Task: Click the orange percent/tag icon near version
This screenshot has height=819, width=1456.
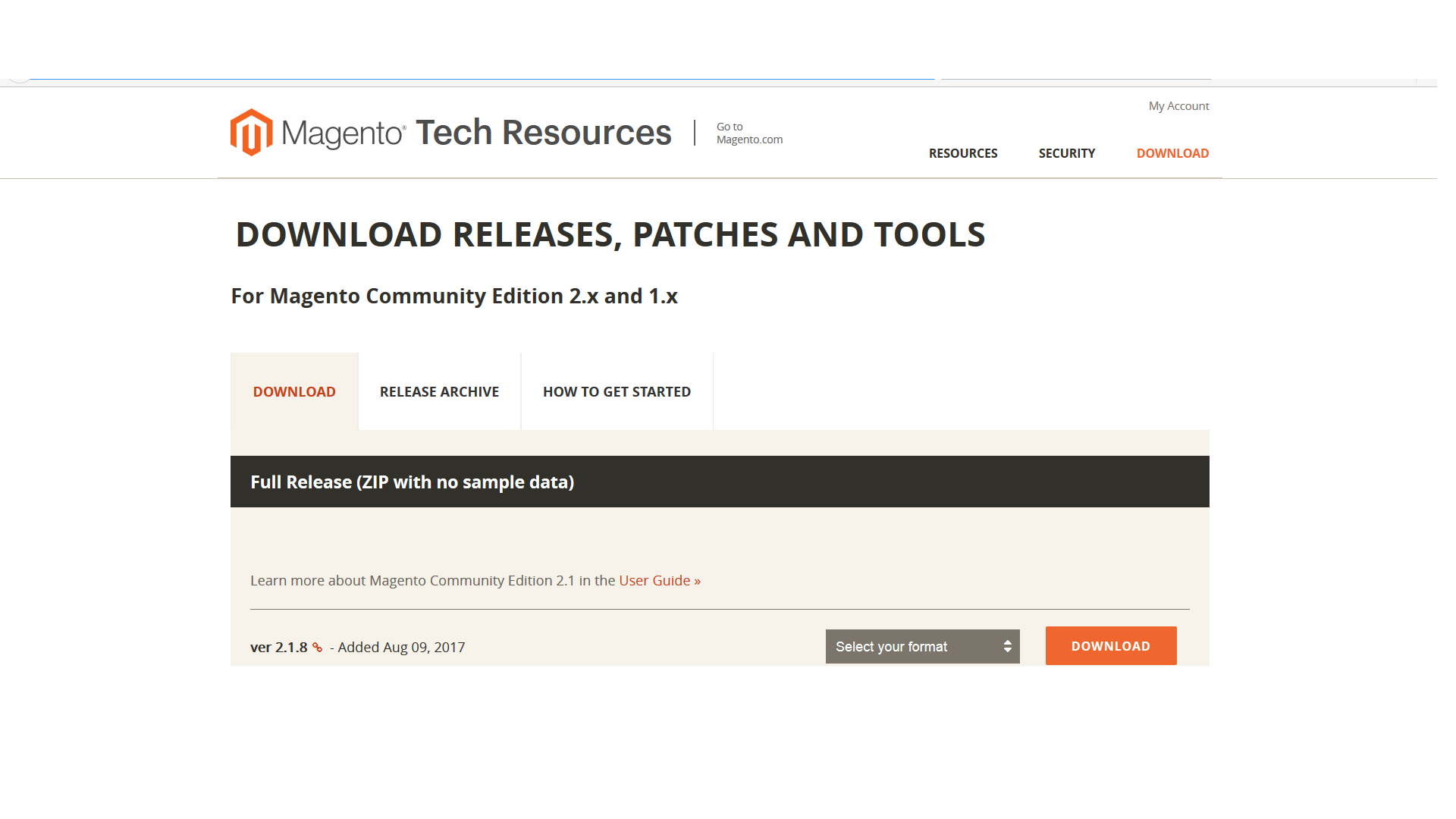Action: [317, 646]
